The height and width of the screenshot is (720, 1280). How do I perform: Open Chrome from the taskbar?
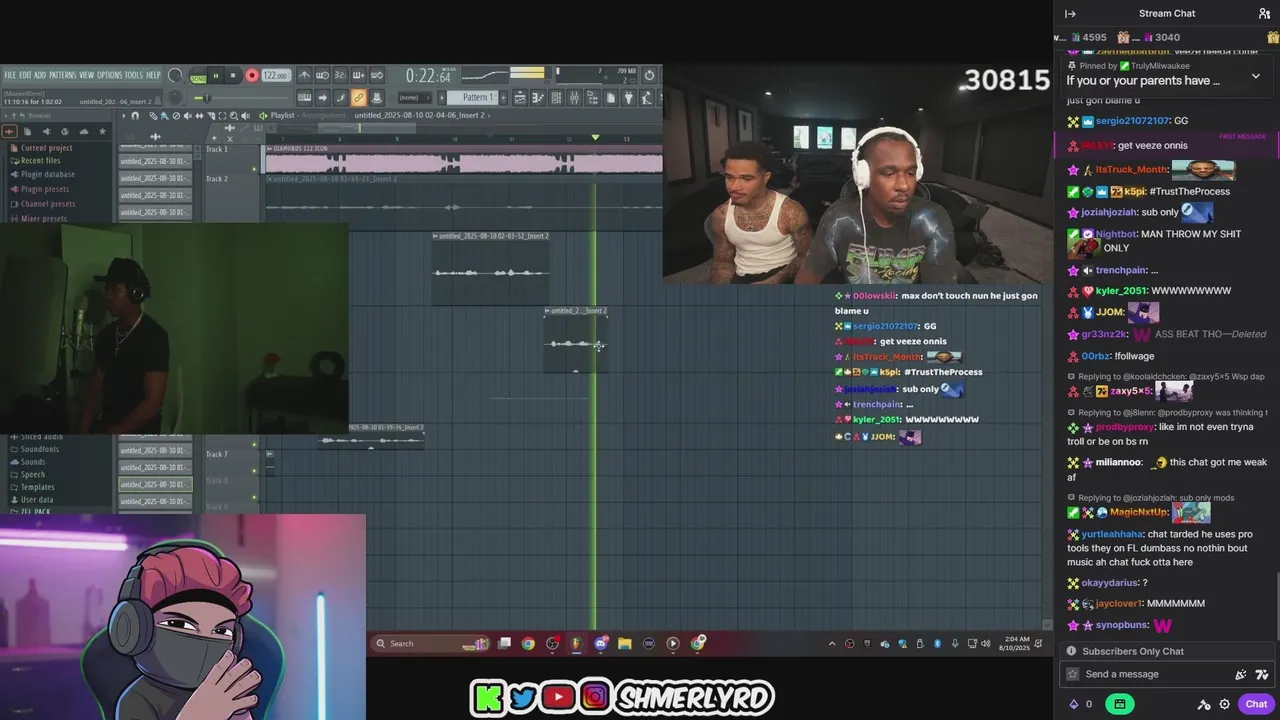528,643
